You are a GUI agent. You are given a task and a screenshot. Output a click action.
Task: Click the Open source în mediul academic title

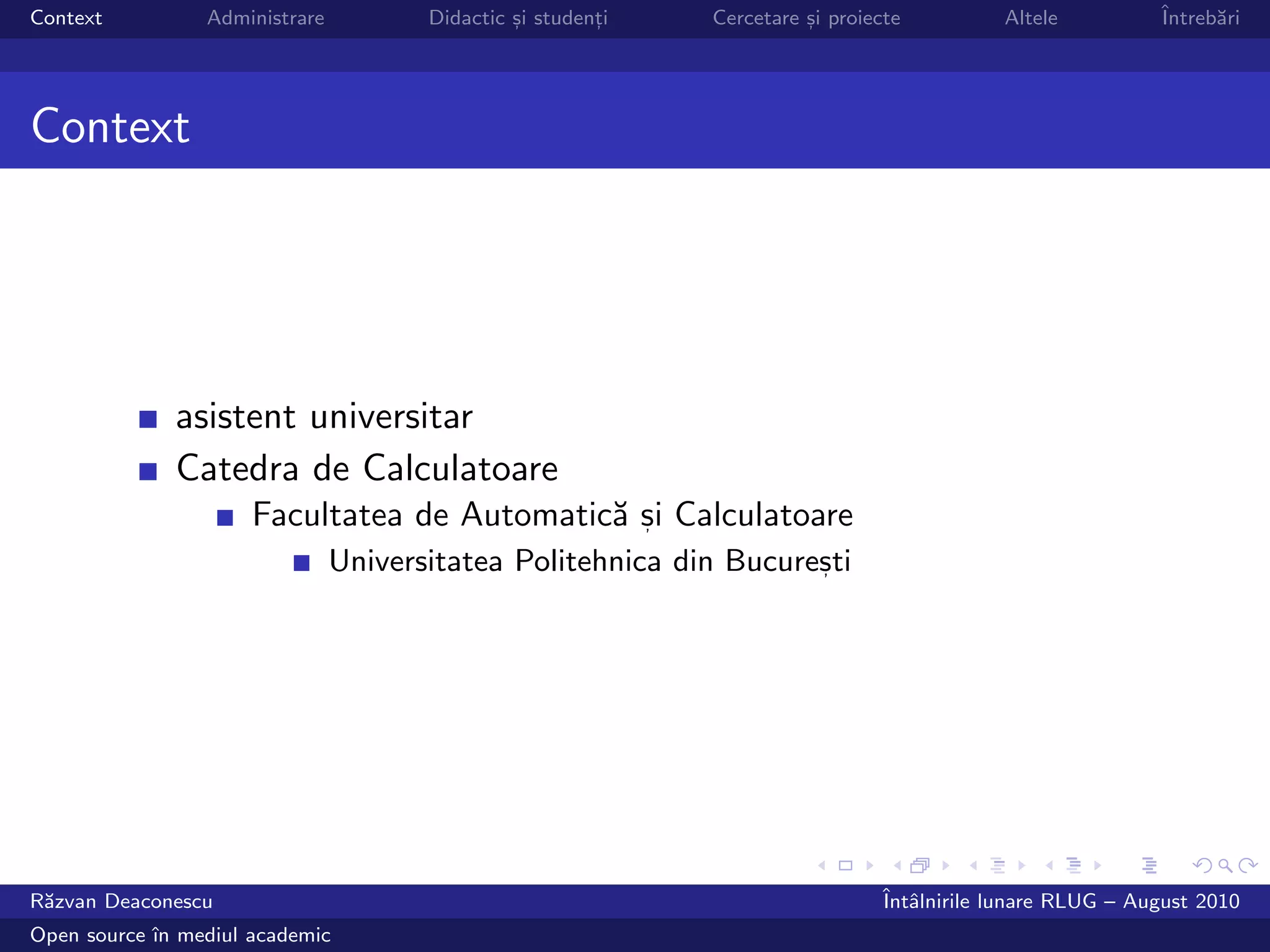[180, 935]
